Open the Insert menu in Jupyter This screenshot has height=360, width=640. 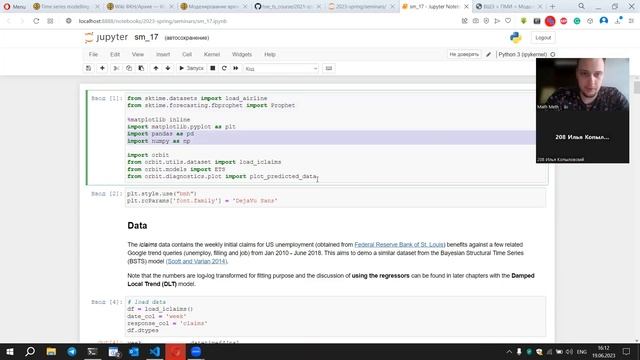tap(163, 54)
